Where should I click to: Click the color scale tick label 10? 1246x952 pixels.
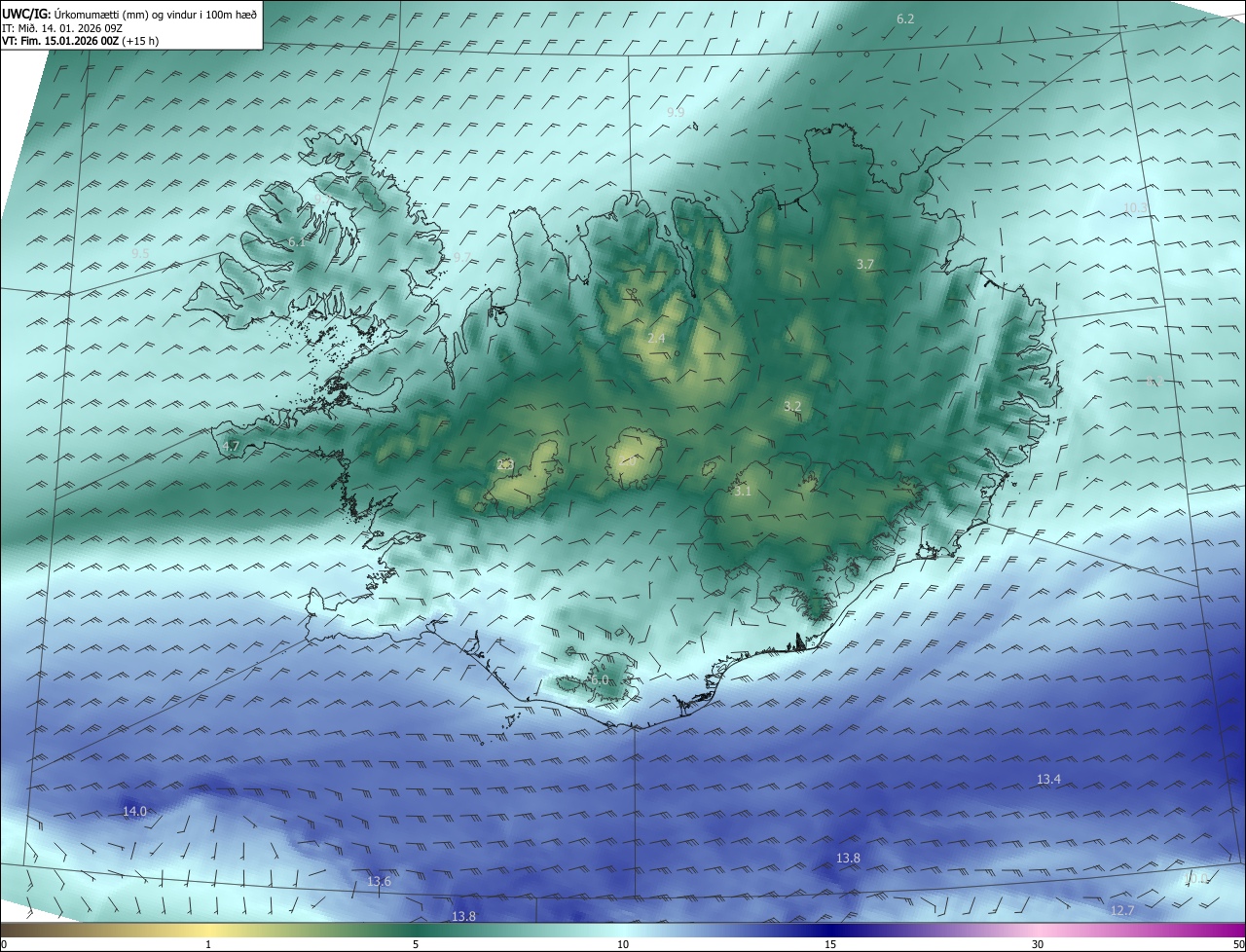(x=623, y=944)
